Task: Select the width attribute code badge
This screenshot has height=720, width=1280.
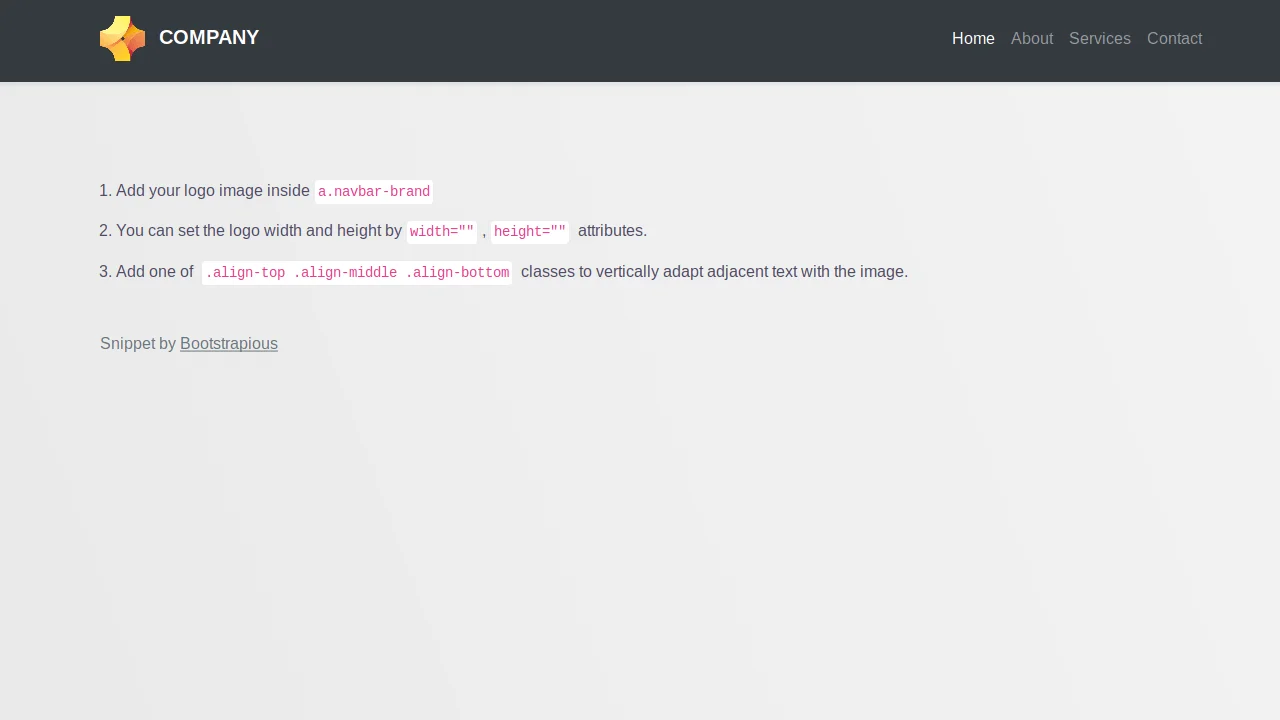Action: click(441, 231)
